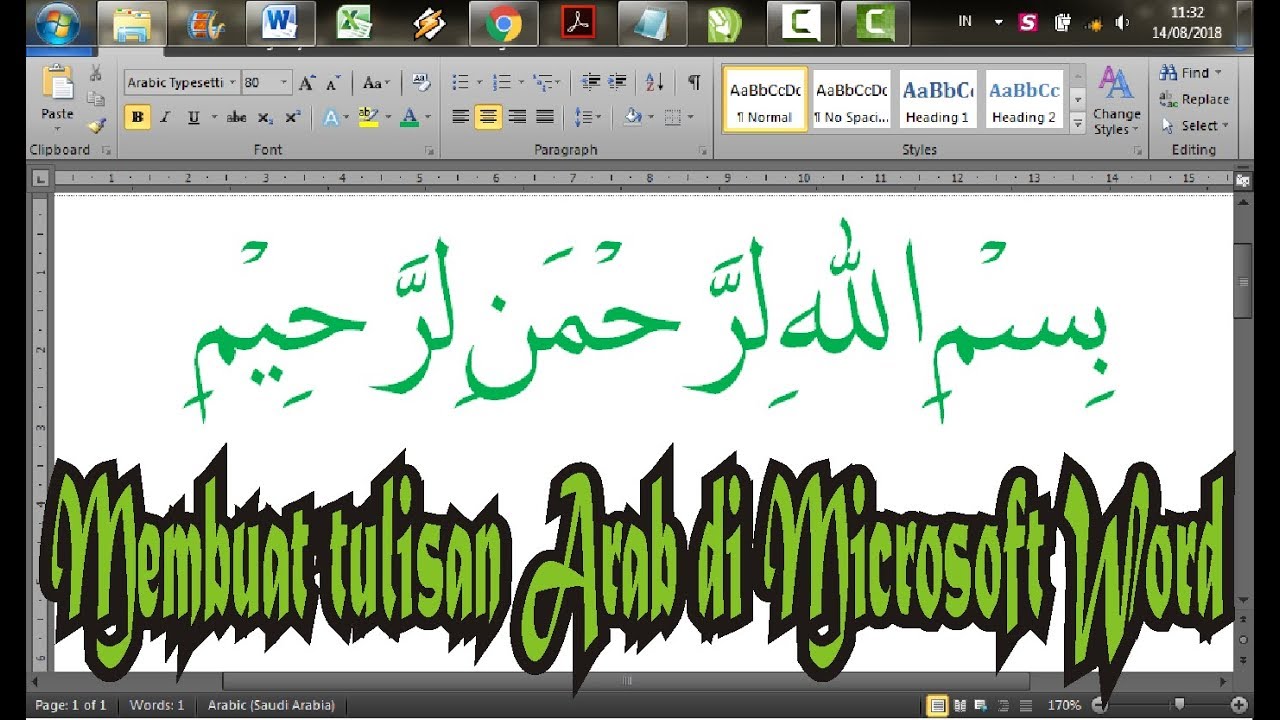
Task: Toggle Underline formatting
Action: click(x=192, y=117)
